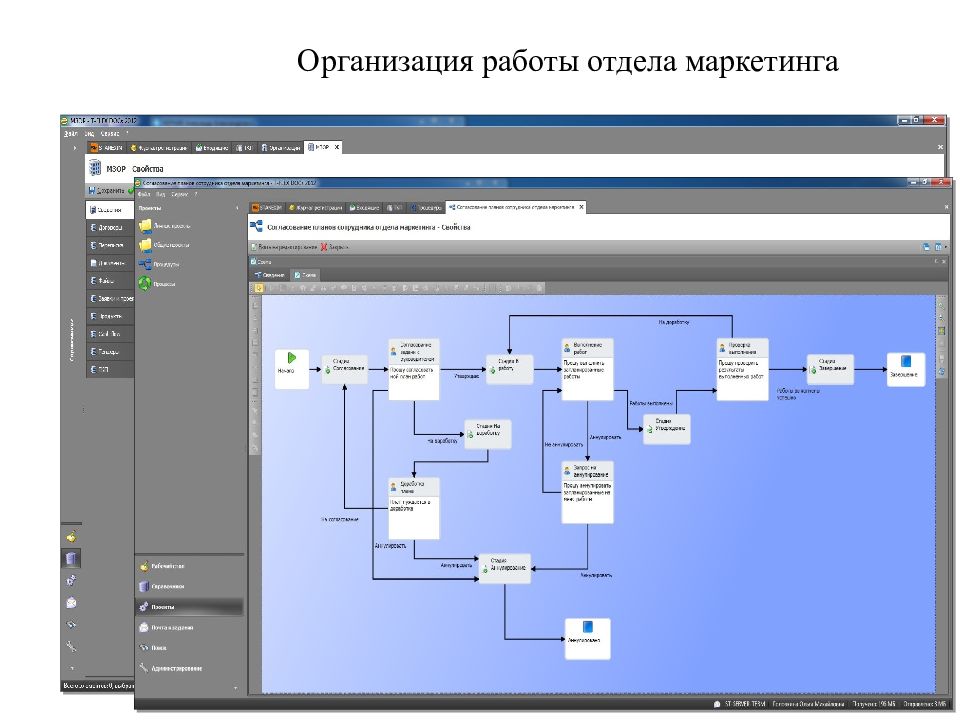Switch to the orange first tab in front window

267,208
